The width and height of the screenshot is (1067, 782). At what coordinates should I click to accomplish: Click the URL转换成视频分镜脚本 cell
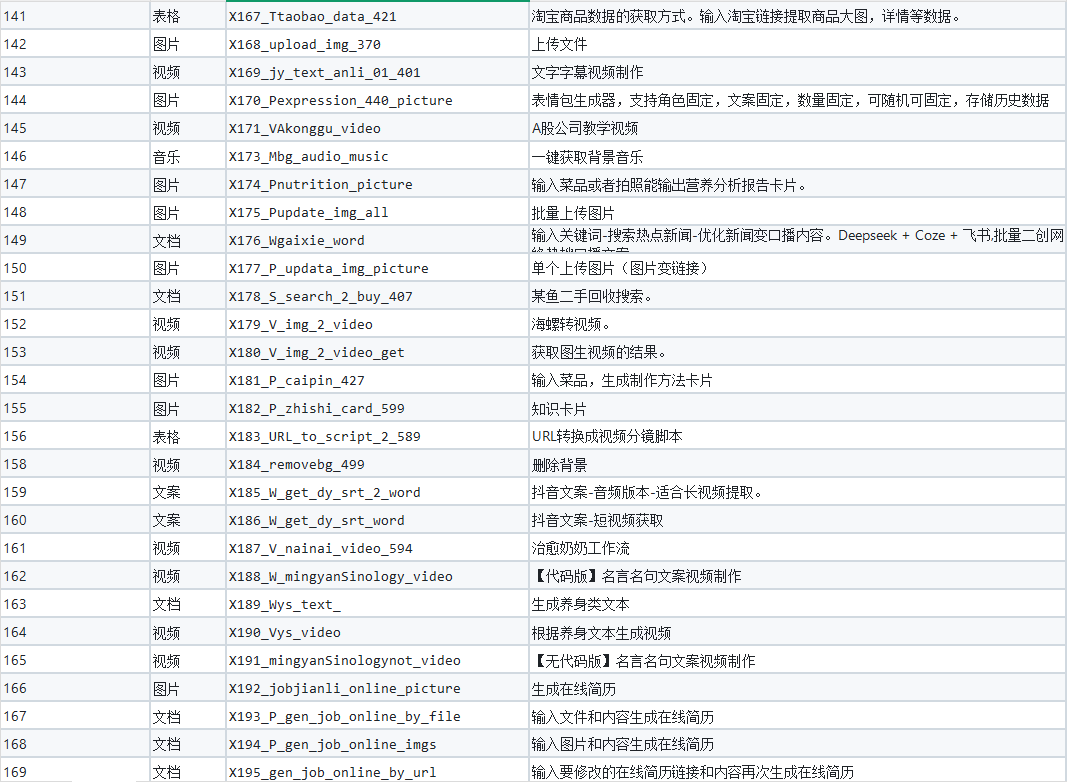797,436
